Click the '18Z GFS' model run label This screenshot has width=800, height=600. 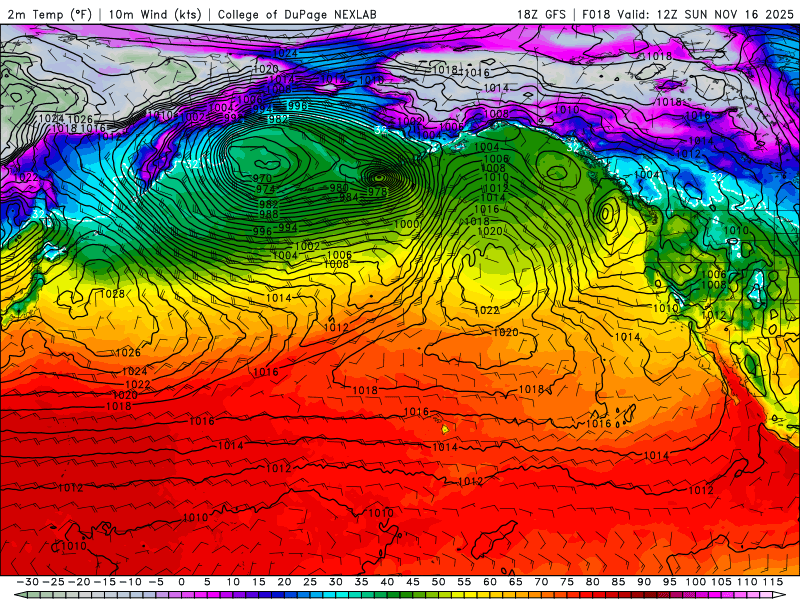tap(541, 14)
